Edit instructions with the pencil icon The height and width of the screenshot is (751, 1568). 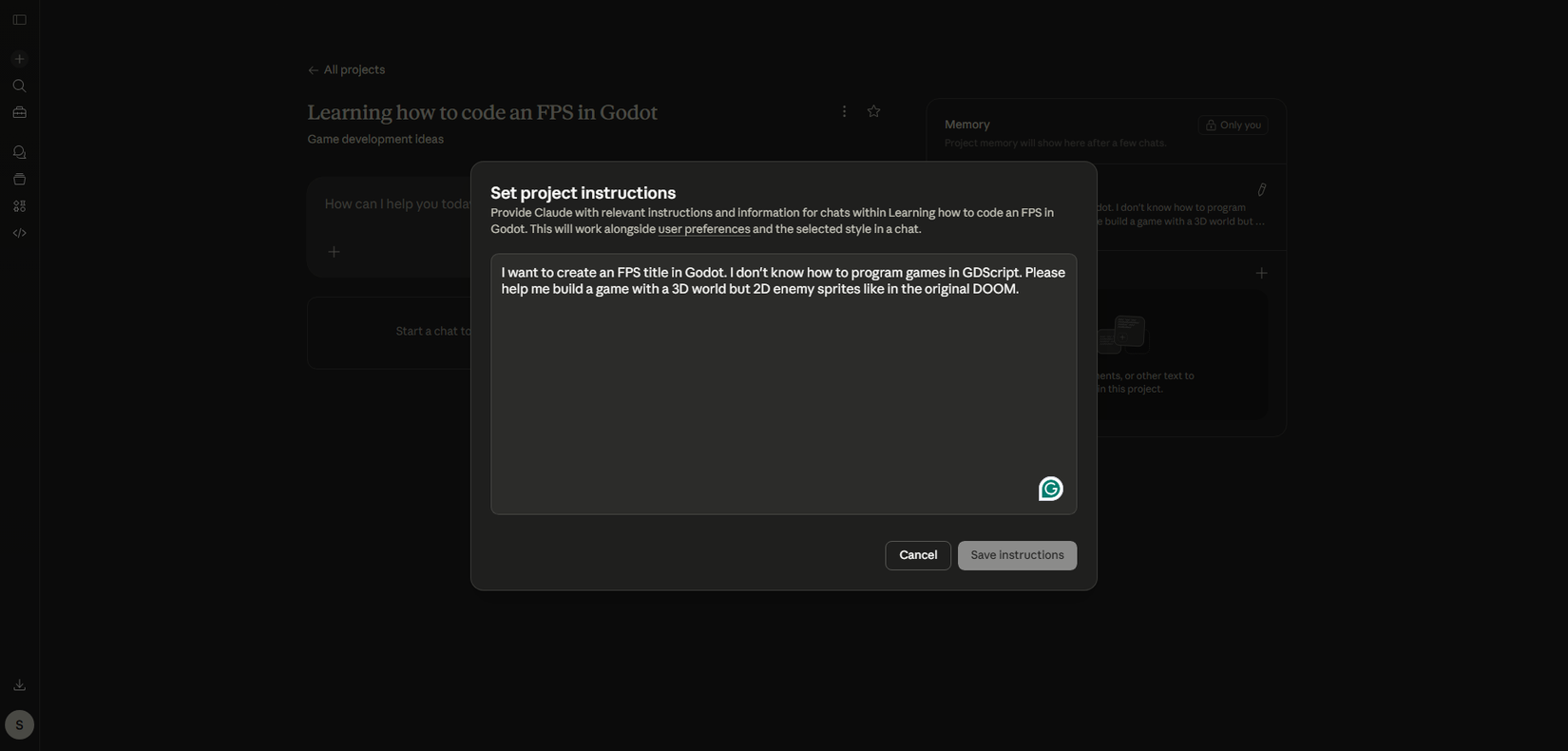1261,190
